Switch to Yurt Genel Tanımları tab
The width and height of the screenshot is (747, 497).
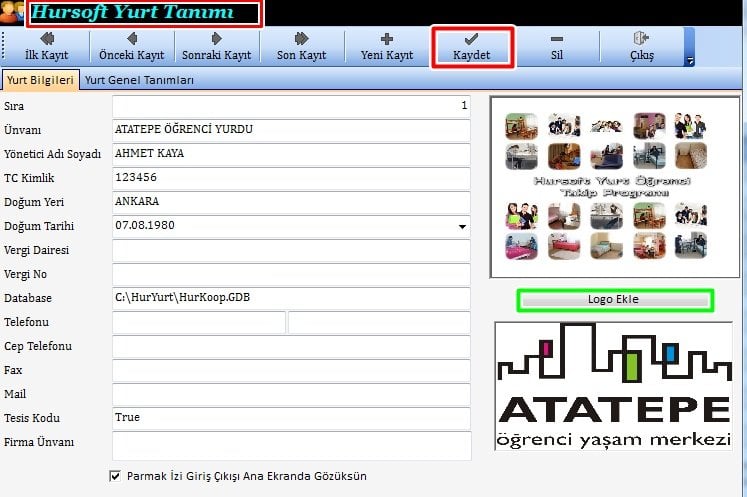pyautogui.click(x=139, y=80)
